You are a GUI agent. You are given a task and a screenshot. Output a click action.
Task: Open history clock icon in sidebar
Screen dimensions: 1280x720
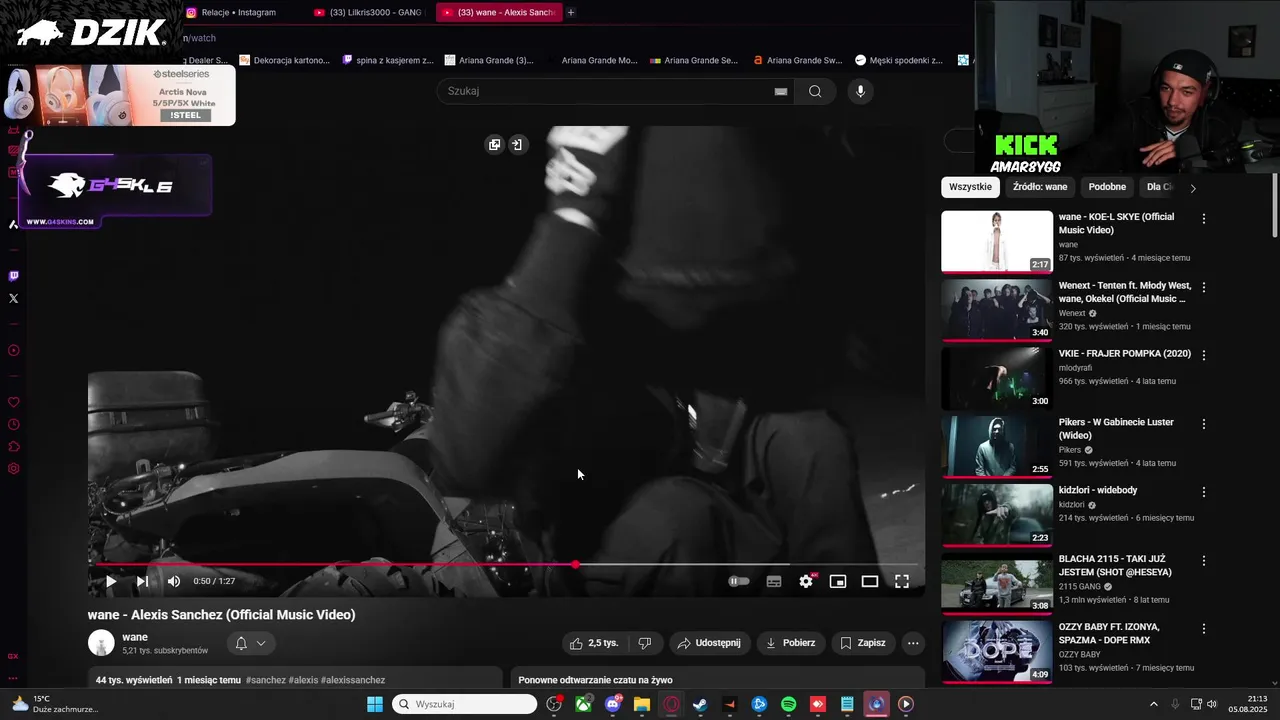click(x=13, y=424)
